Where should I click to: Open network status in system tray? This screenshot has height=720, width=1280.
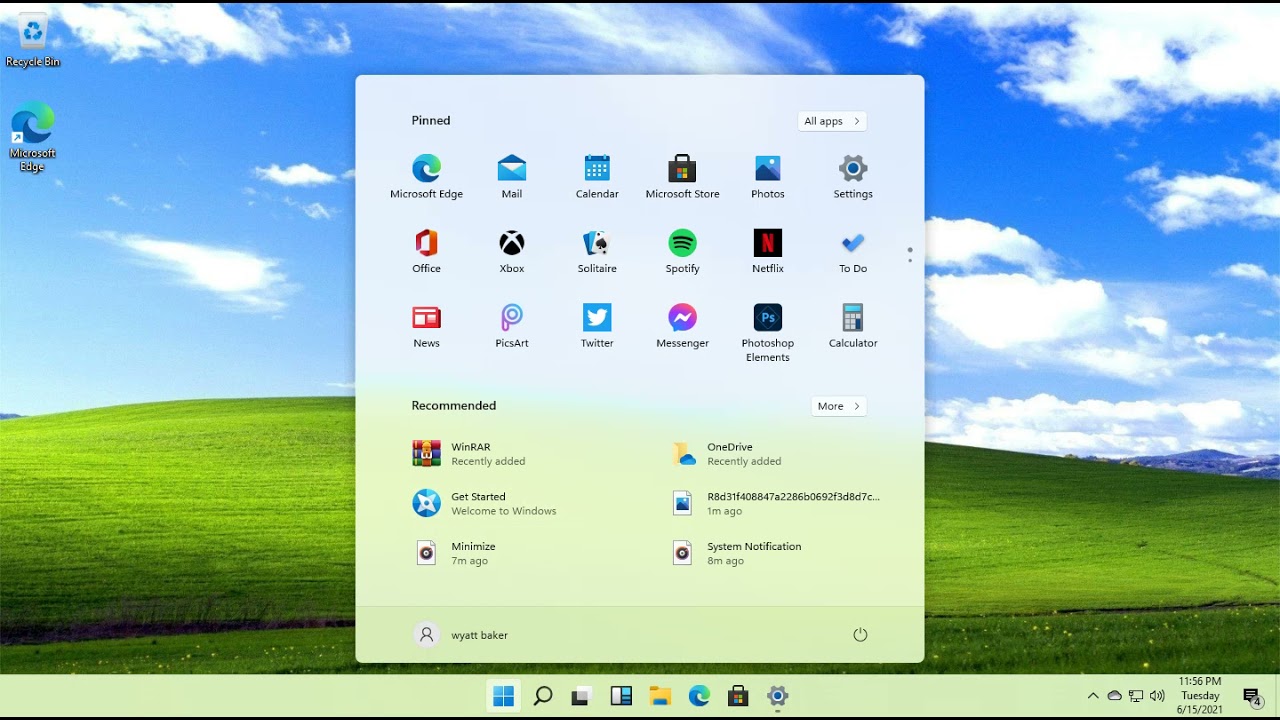point(1136,696)
